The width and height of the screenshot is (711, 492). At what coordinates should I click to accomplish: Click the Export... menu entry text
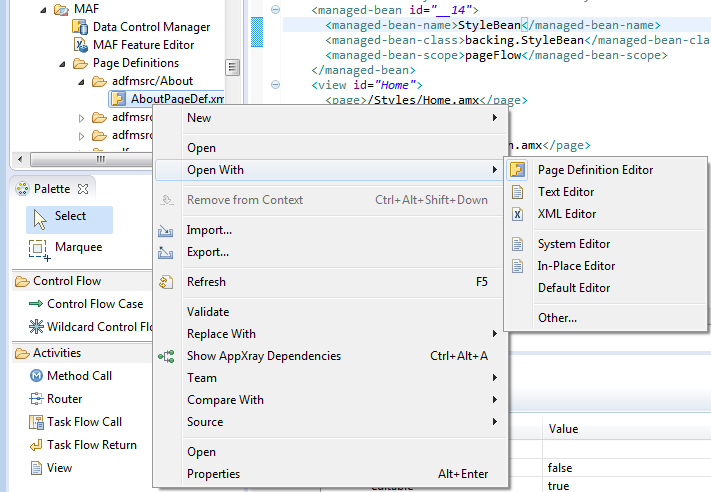tap(208, 252)
